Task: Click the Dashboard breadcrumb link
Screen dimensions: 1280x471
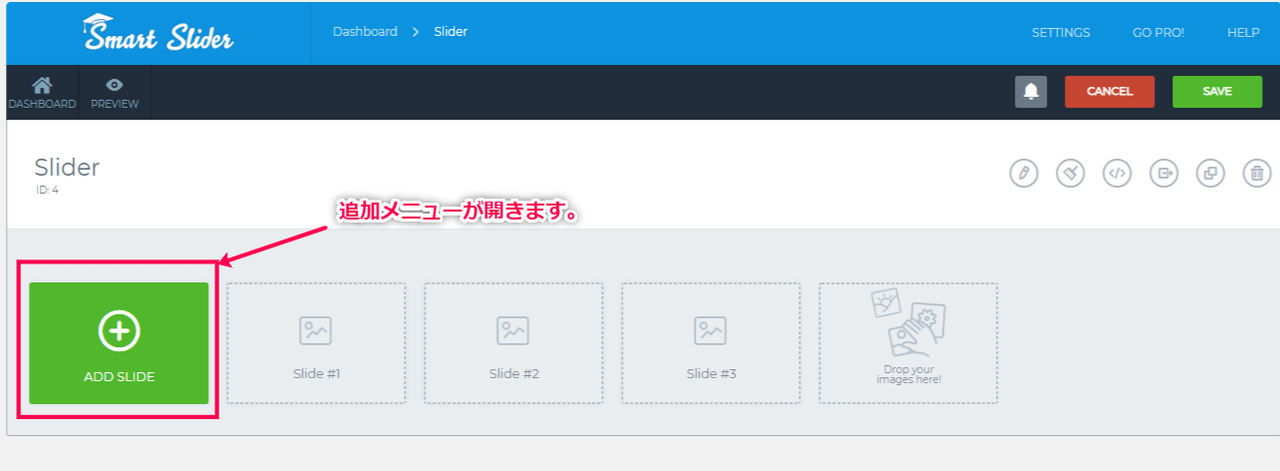Action: pyautogui.click(x=365, y=32)
